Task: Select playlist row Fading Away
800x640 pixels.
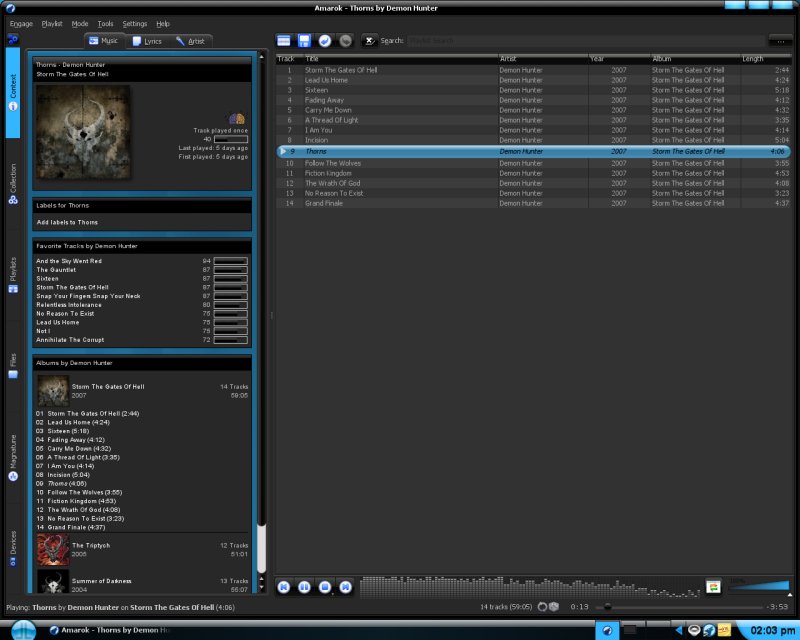Action: pyautogui.click(x=533, y=100)
